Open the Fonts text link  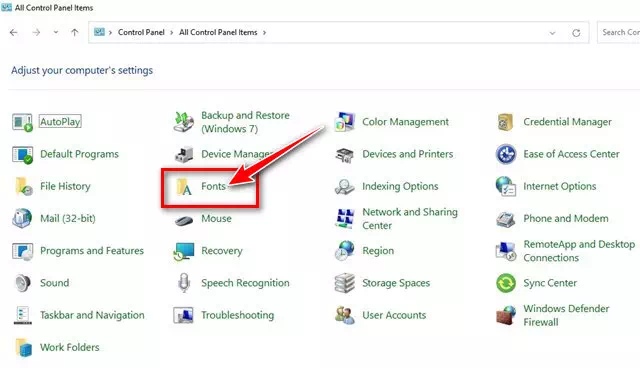pos(213,186)
